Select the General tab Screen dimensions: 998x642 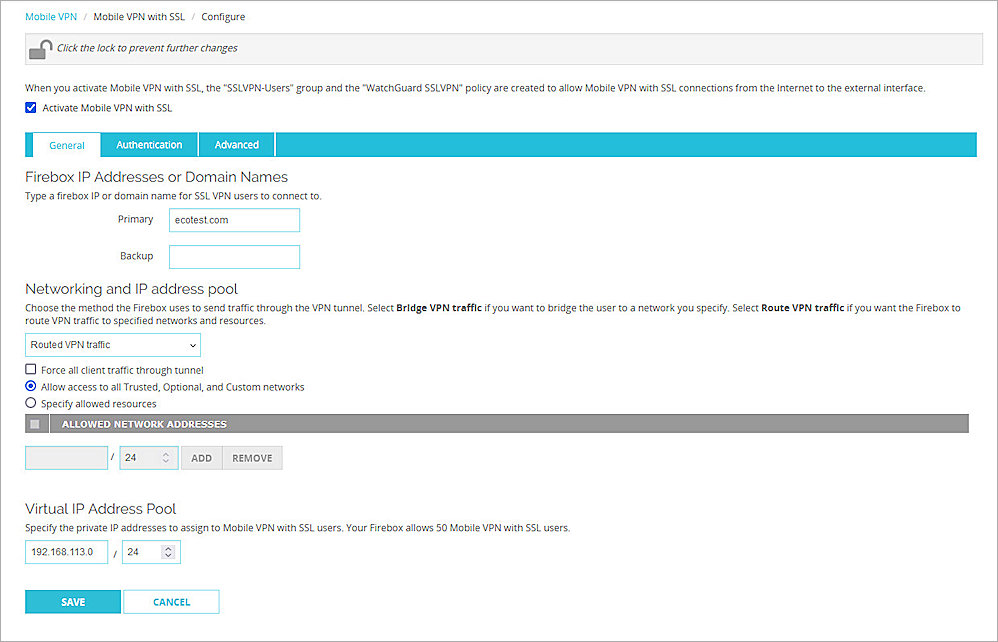66,144
